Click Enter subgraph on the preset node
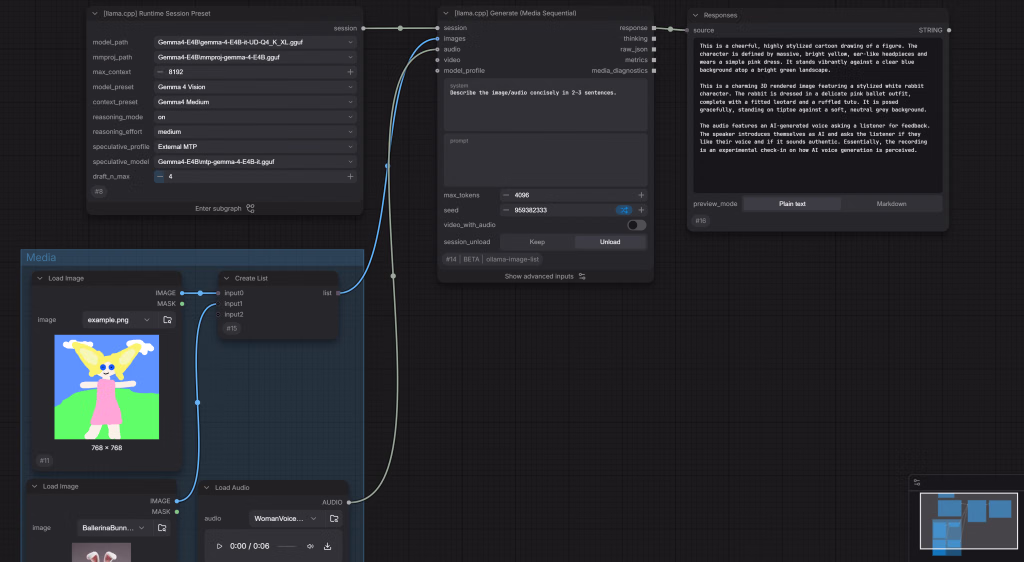The width and height of the screenshot is (1024, 562). coord(218,209)
